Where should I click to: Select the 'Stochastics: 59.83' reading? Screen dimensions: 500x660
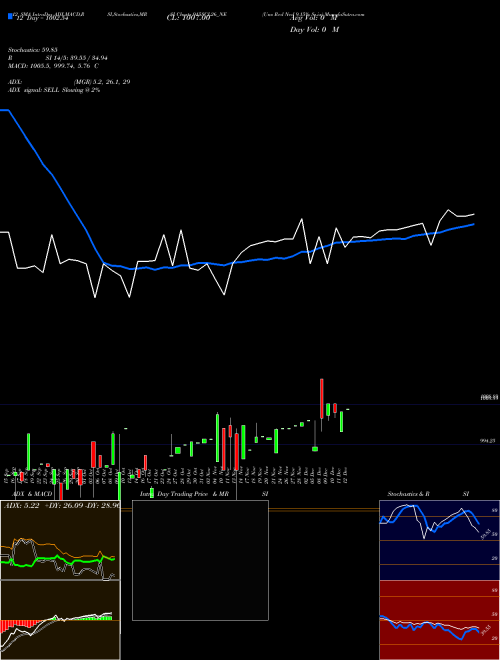[32, 50]
